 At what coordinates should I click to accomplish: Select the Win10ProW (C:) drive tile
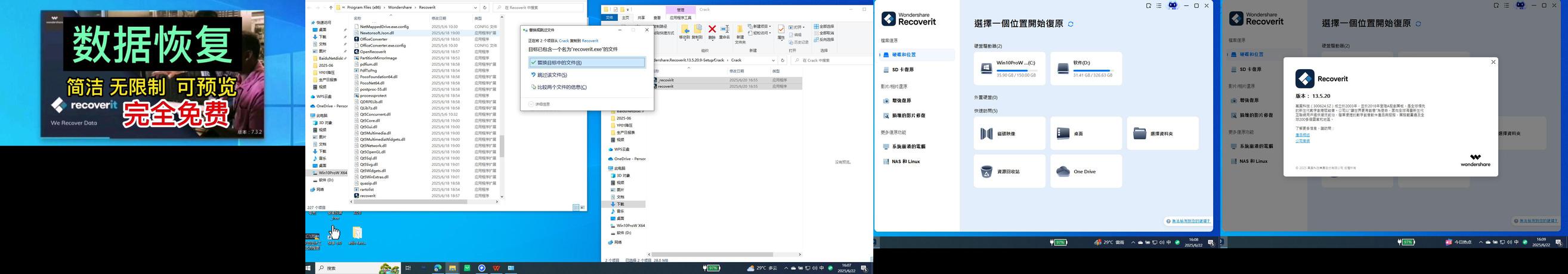tap(1009, 68)
